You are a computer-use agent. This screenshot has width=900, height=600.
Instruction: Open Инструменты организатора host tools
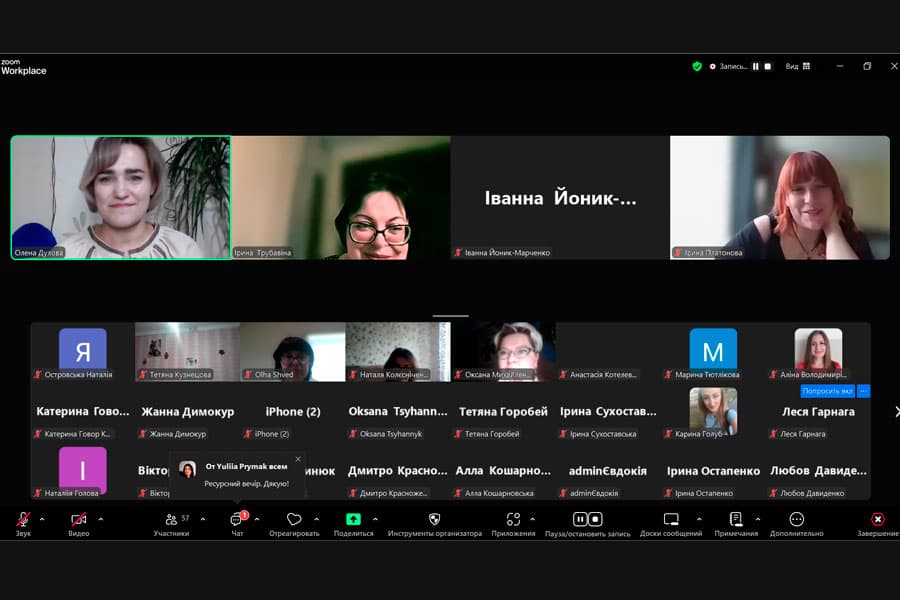point(434,521)
